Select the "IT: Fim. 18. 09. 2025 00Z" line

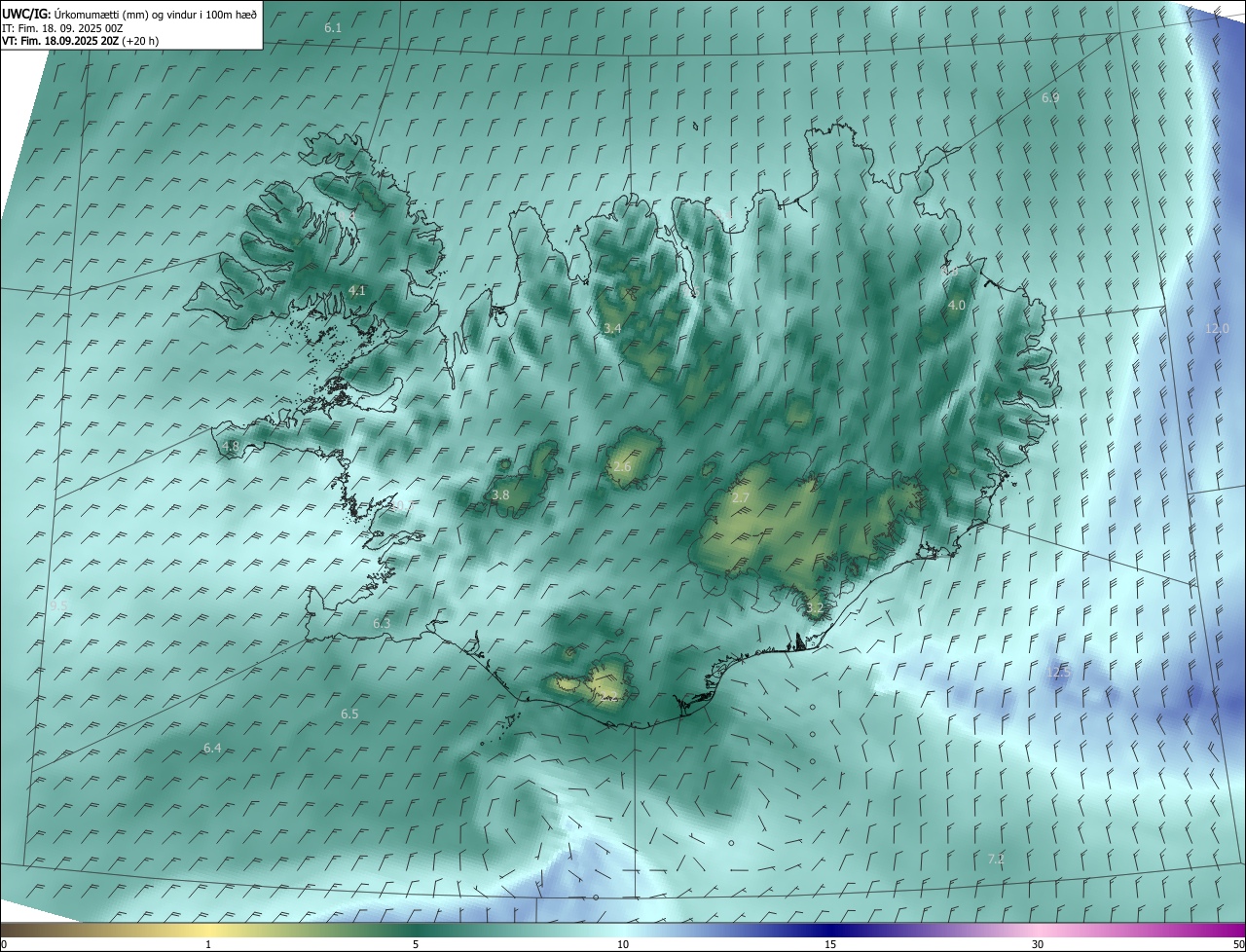[62, 28]
